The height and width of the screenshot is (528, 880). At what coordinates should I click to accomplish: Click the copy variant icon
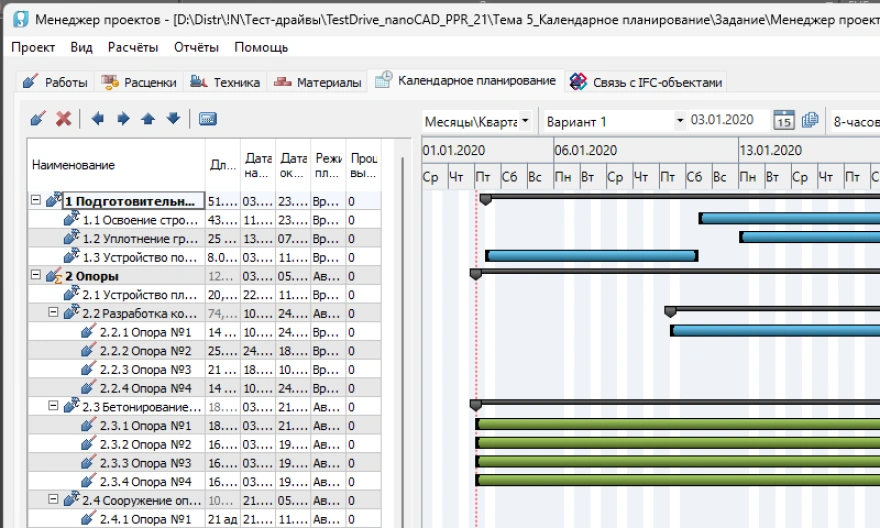(810, 121)
